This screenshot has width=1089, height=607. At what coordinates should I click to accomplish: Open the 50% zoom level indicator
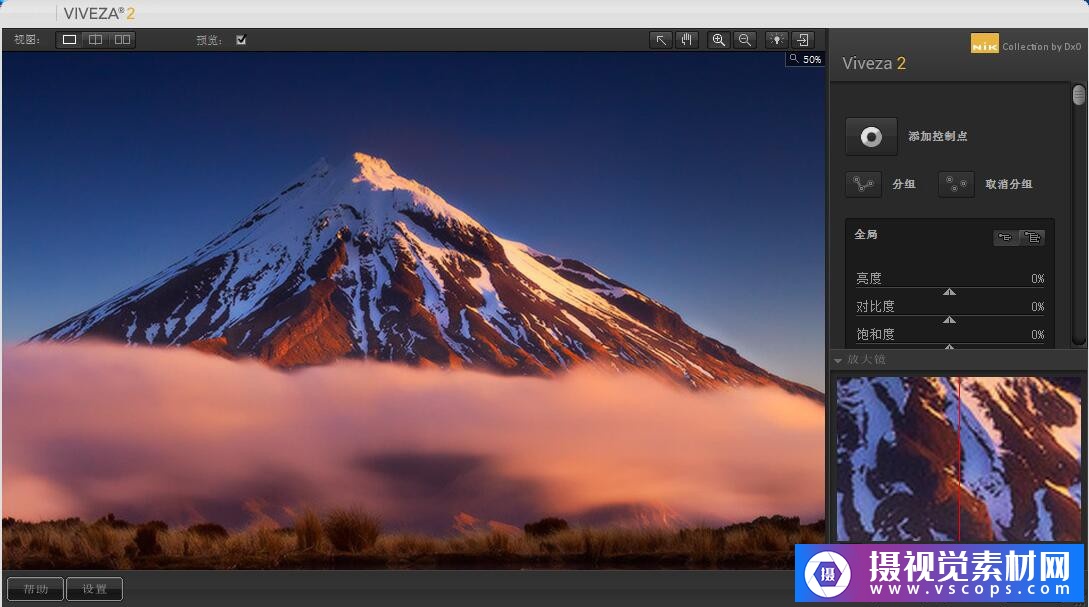point(805,59)
